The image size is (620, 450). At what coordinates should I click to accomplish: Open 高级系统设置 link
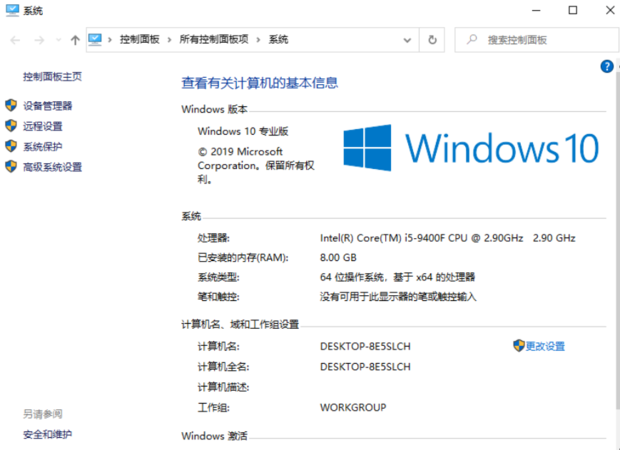pos(52,167)
